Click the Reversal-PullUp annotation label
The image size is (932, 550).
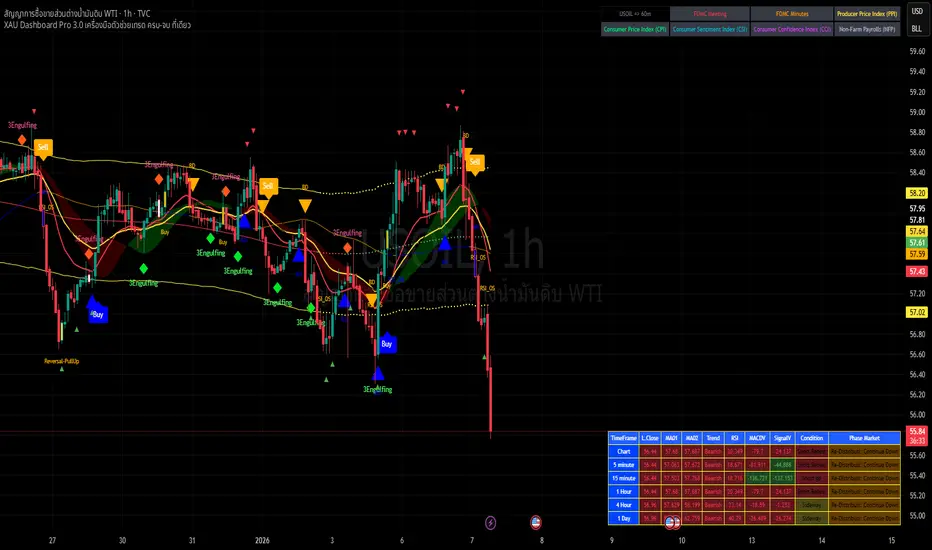62,361
